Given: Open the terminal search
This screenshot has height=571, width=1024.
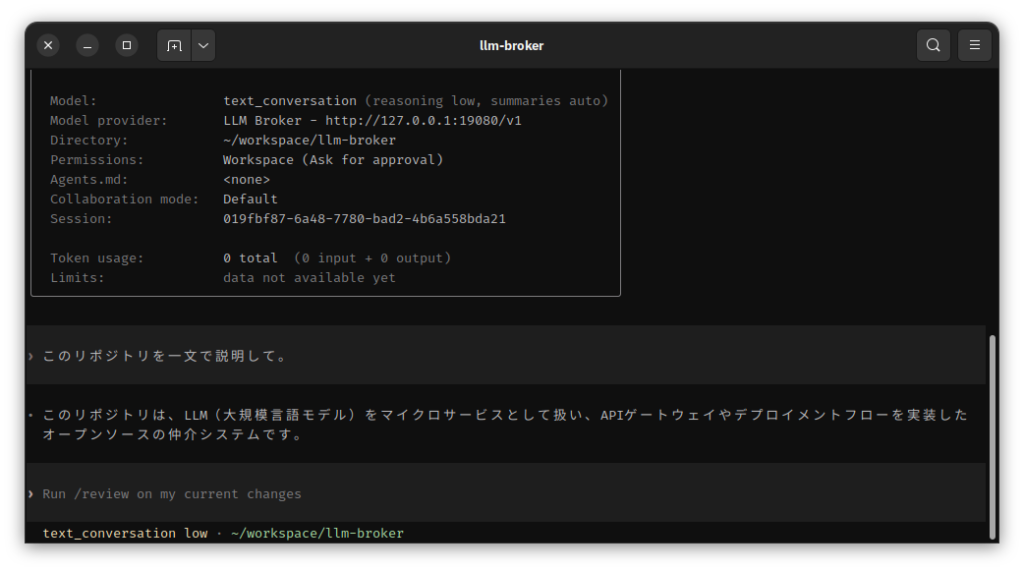Looking at the screenshot, I should click(x=933, y=45).
